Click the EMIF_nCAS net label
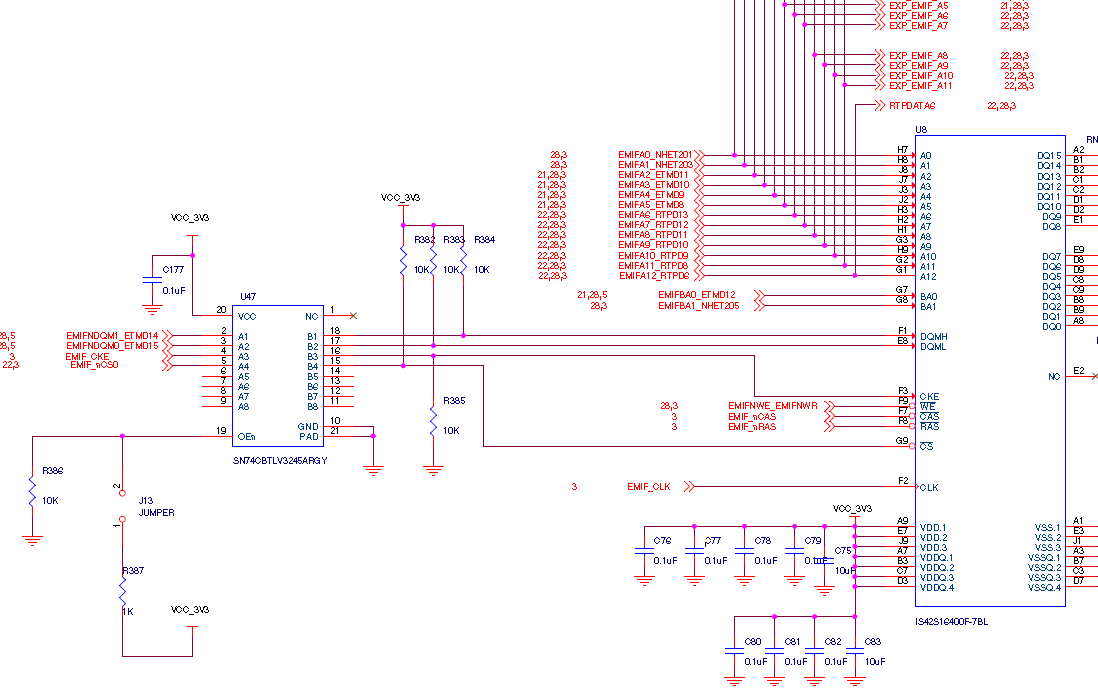 (752, 417)
